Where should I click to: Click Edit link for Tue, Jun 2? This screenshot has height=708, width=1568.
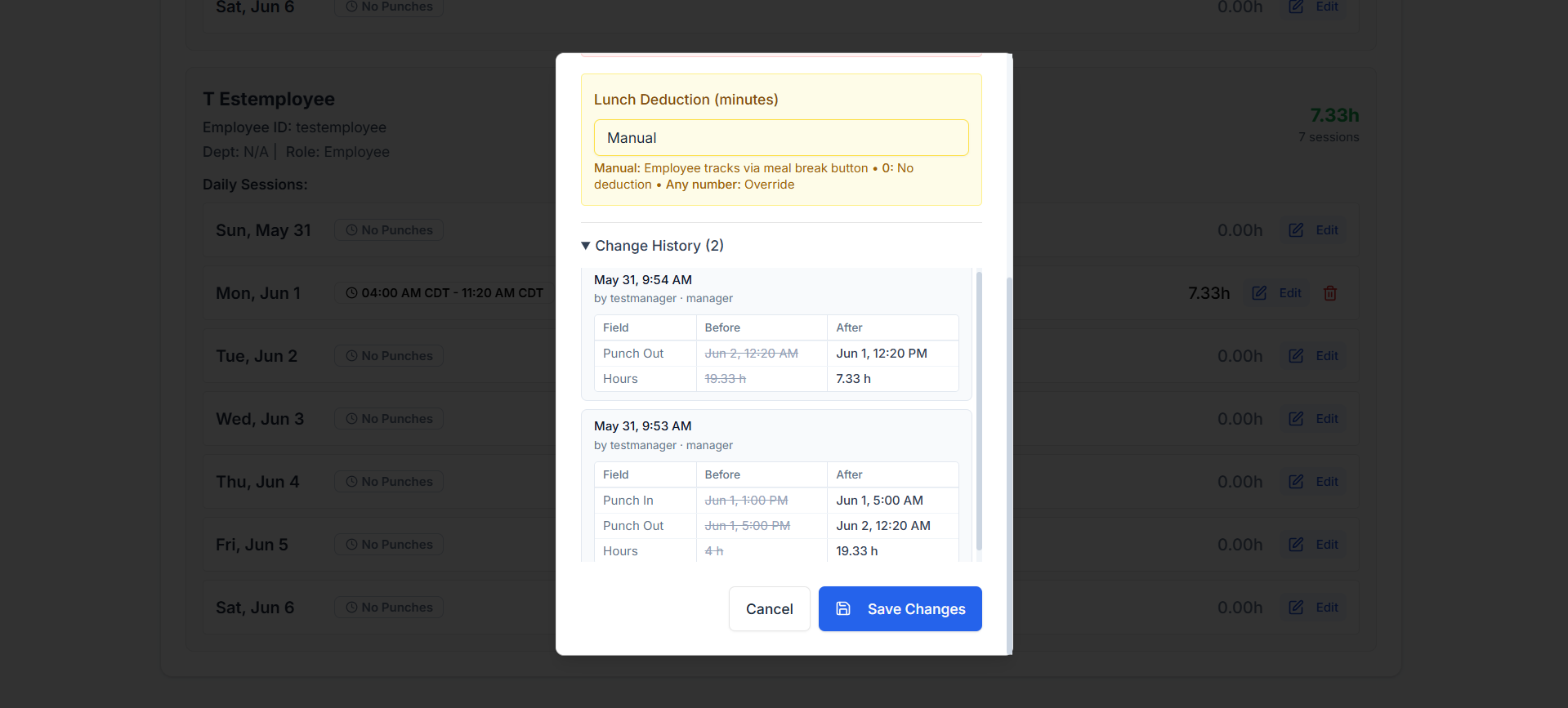[x=1326, y=356]
